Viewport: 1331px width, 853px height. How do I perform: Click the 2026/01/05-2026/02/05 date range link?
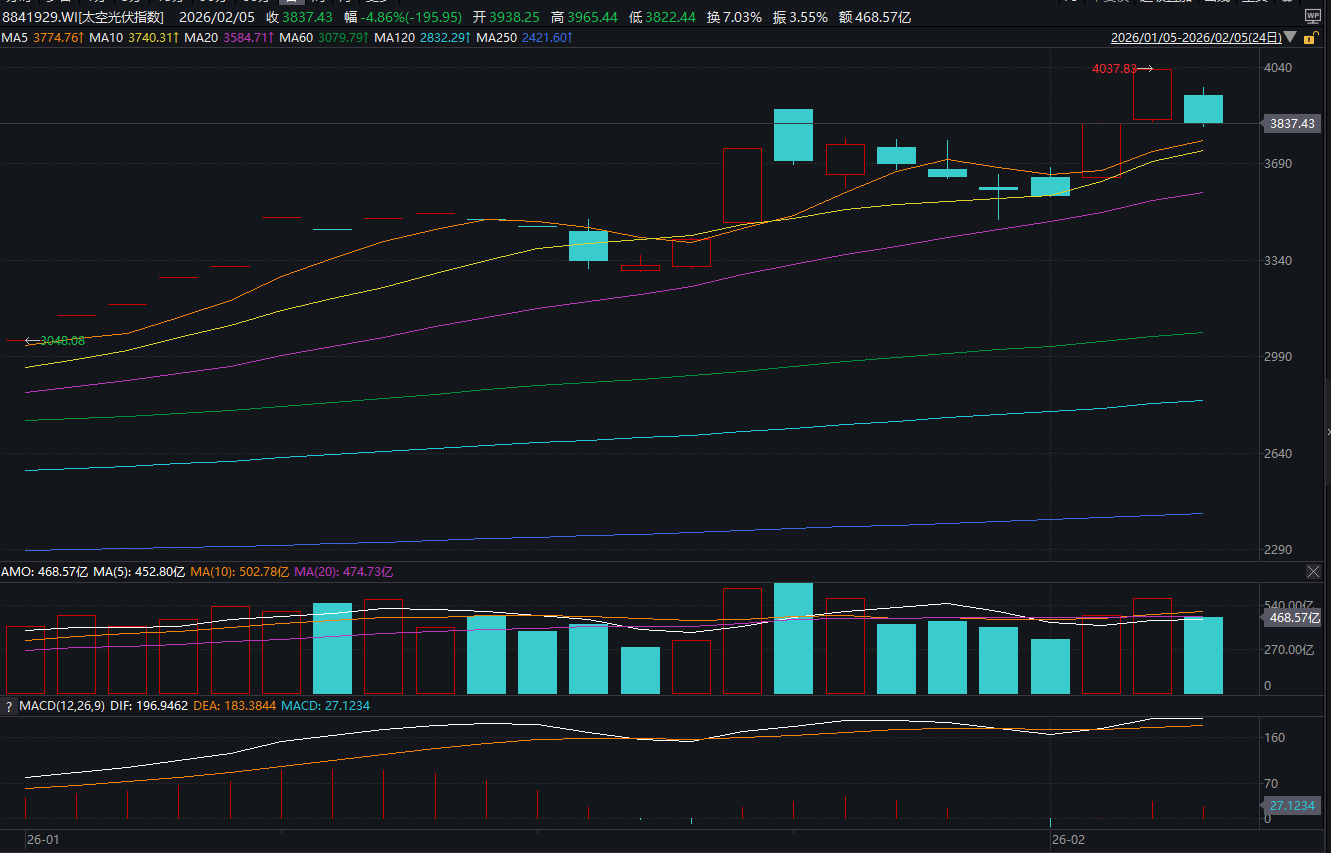[x=1194, y=38]
